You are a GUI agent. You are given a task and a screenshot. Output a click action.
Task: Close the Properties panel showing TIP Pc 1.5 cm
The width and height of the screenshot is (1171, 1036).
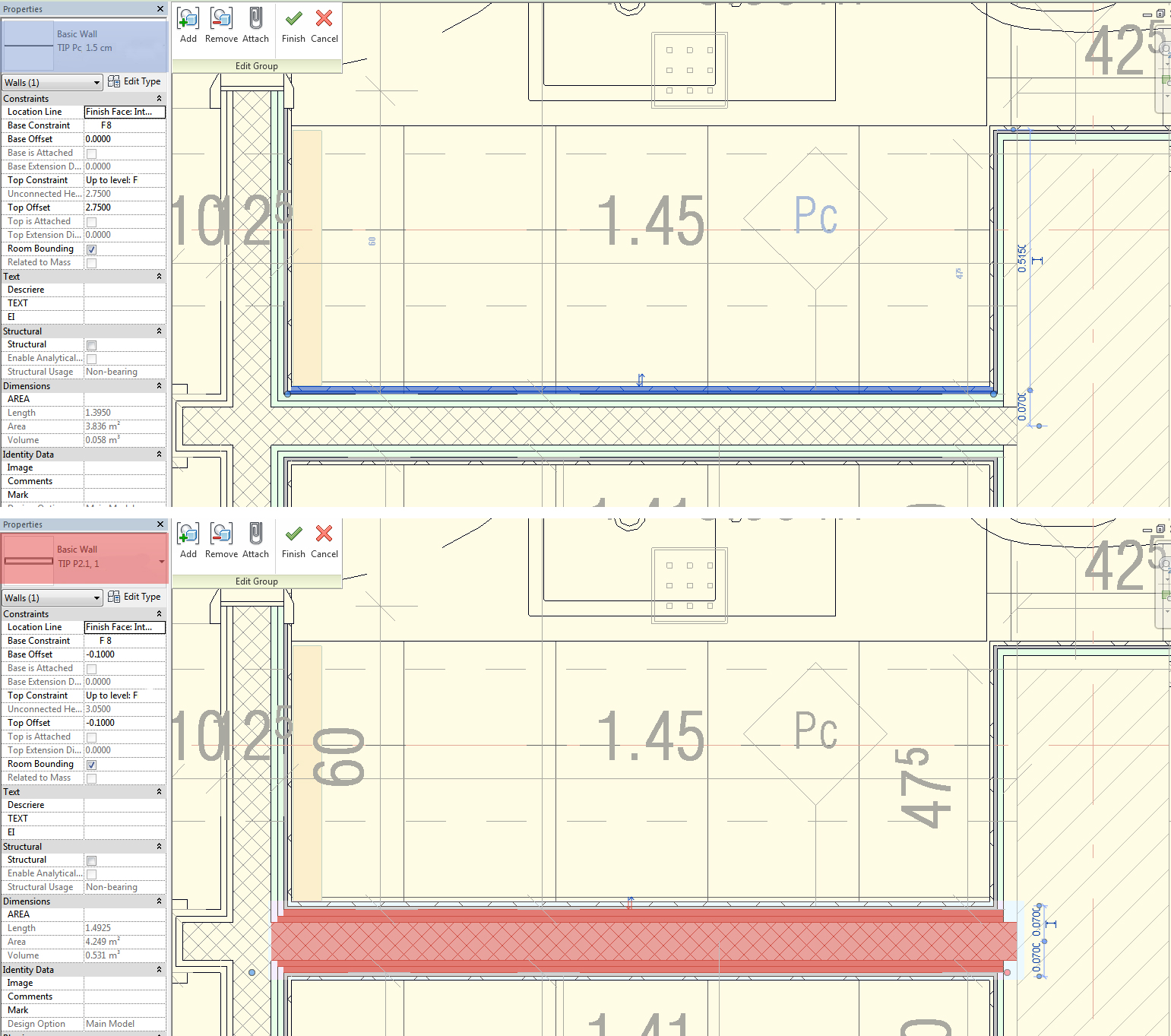tap(160, 9)
